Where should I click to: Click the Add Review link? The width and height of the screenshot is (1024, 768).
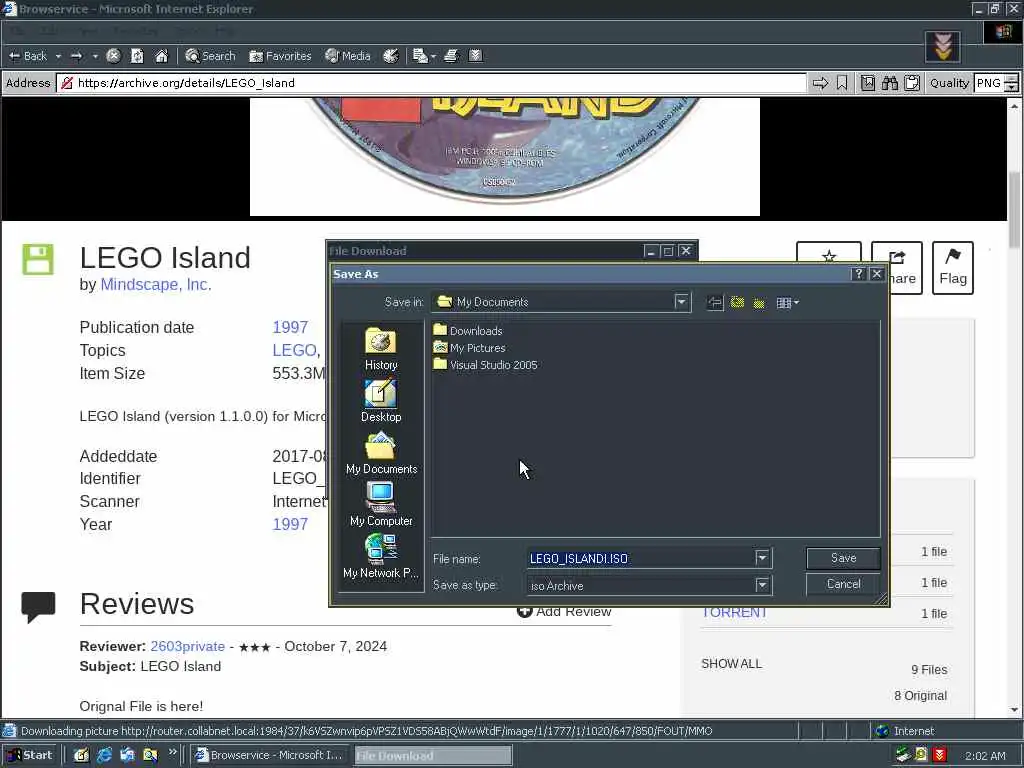coord(564,612)
